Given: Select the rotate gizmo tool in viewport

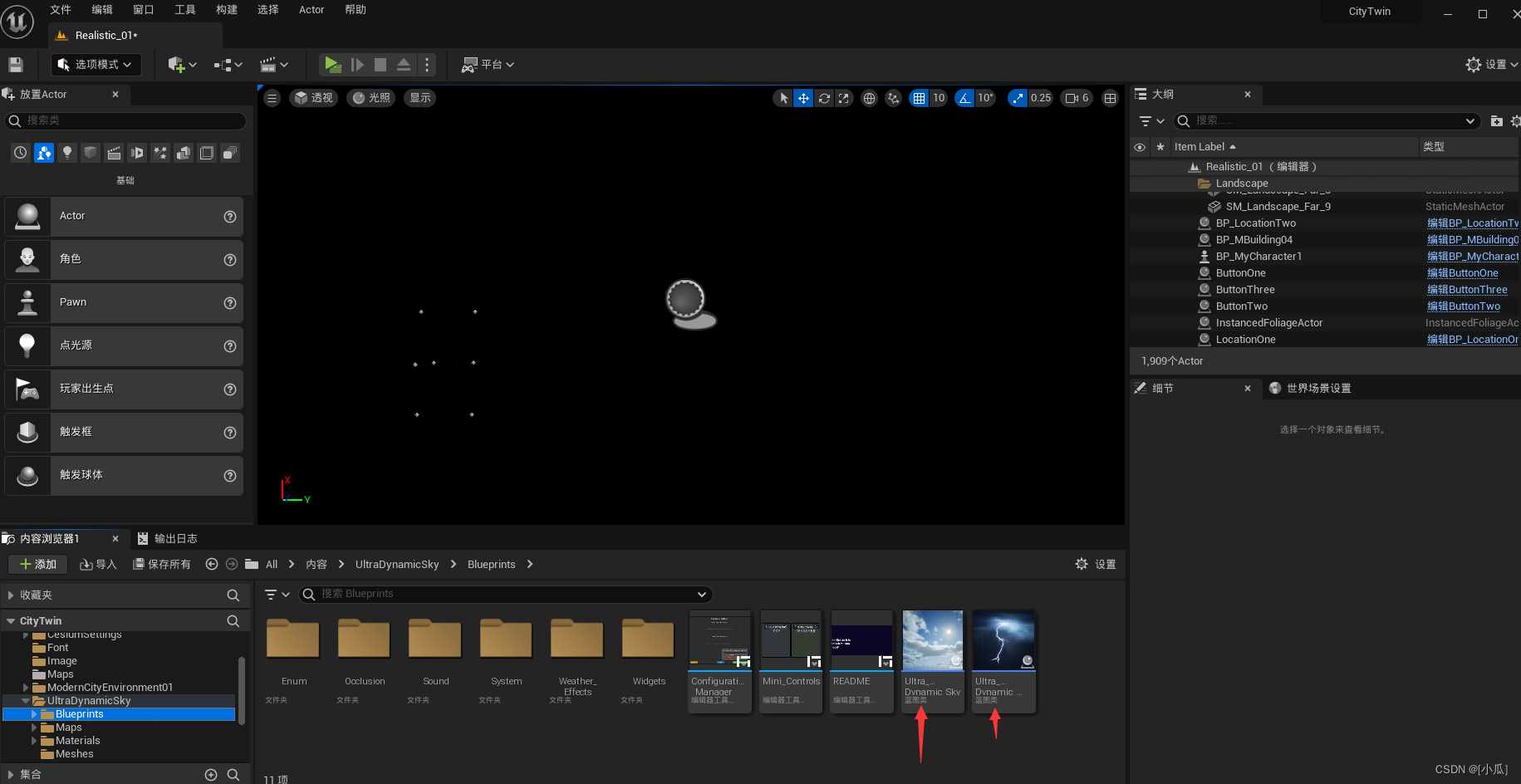Looking at the screenshot, I should [824, 98].
